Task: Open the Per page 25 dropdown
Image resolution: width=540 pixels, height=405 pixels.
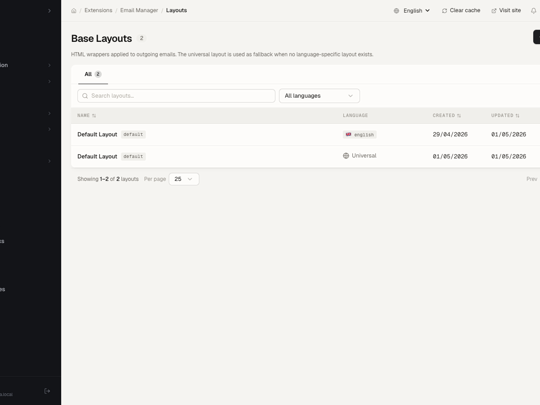Action: (184, 179)
